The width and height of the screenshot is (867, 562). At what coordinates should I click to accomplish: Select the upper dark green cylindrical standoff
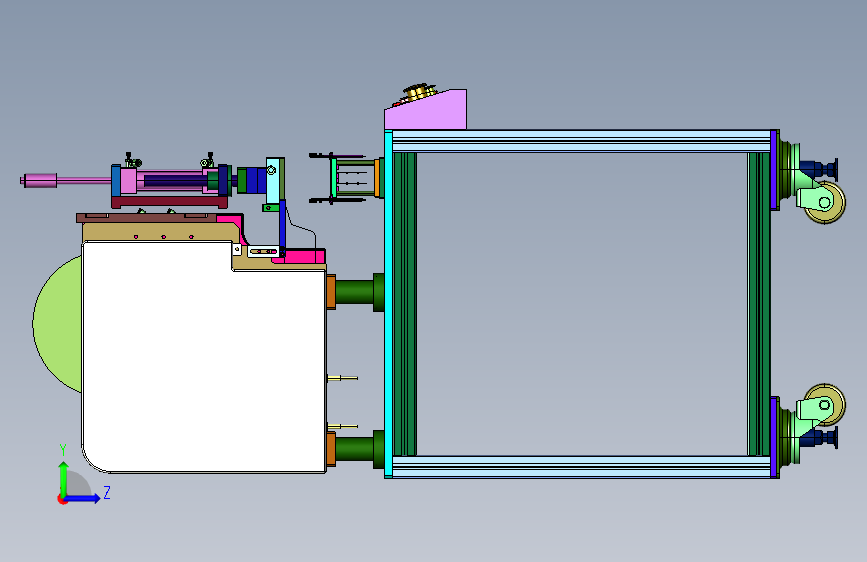(x=359, y=292)
